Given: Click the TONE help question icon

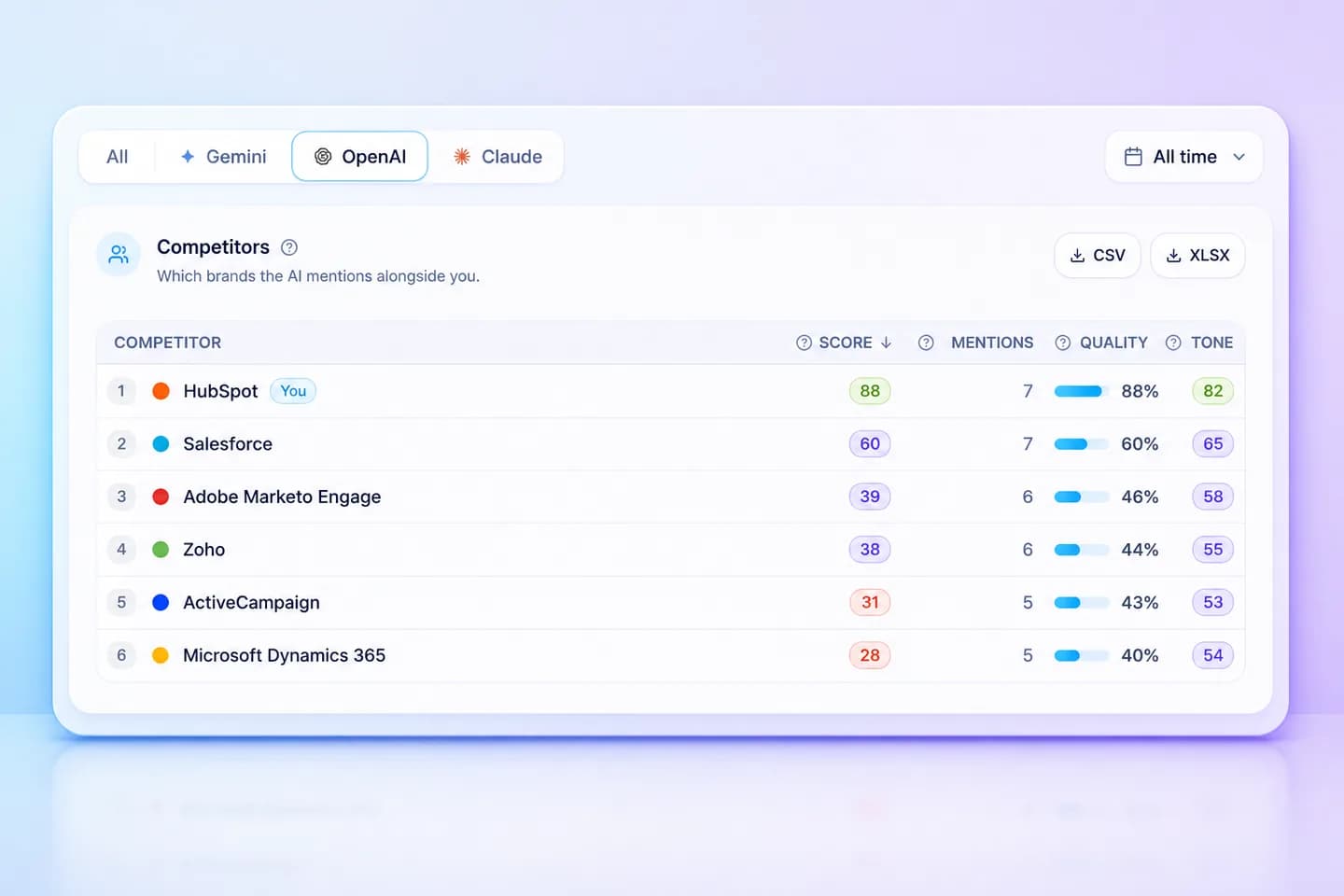Looking at the screenshot, I should click(x=1173, y=343).
